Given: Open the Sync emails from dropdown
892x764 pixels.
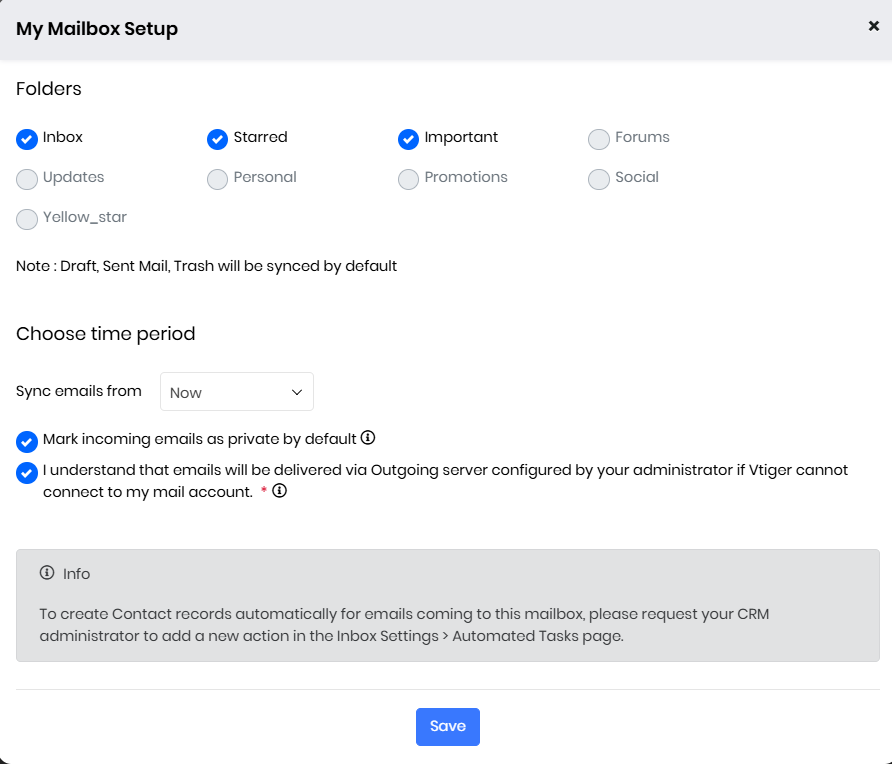Looking at the screenshot, I should pyautogui.click(x=236, y=392).
